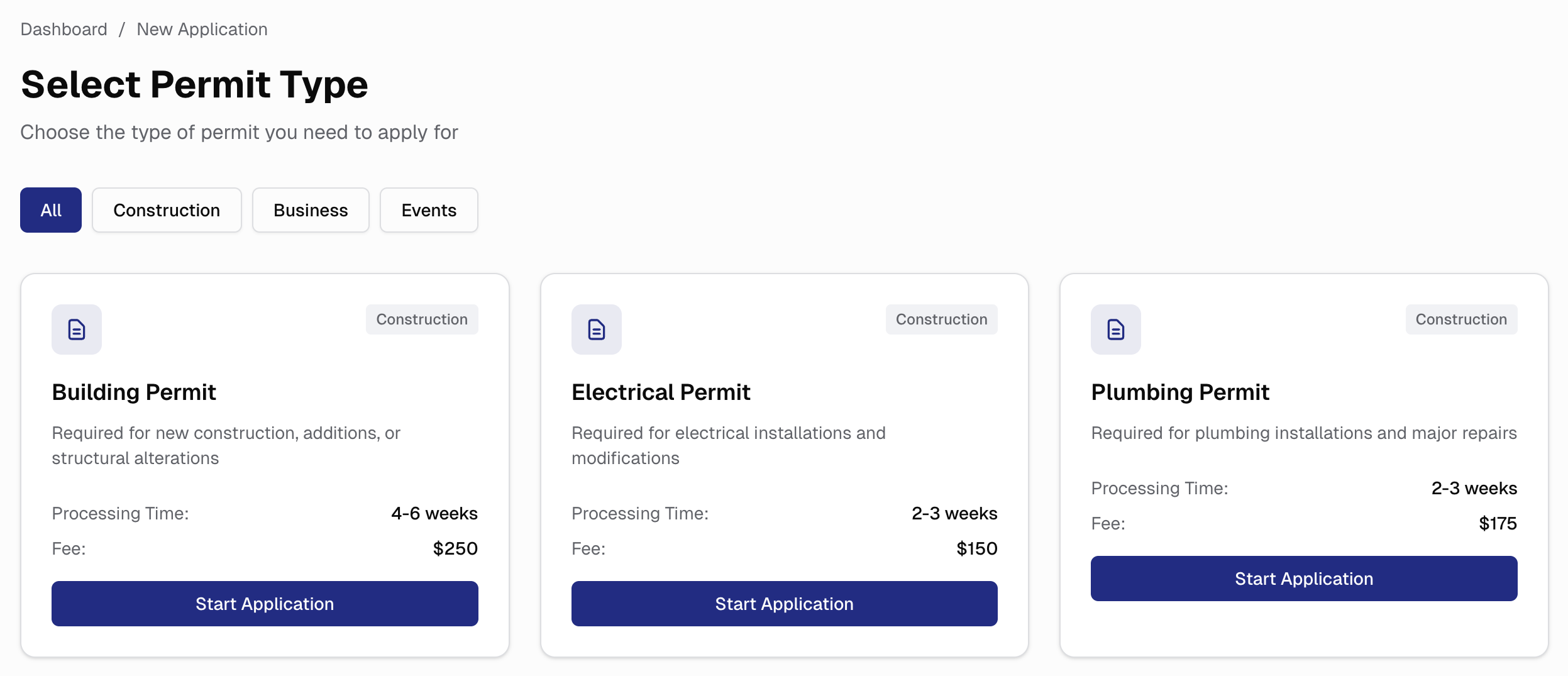Start the Electrical Permit application
This screenshot has width=1568, height=676.
pos(784,603)
